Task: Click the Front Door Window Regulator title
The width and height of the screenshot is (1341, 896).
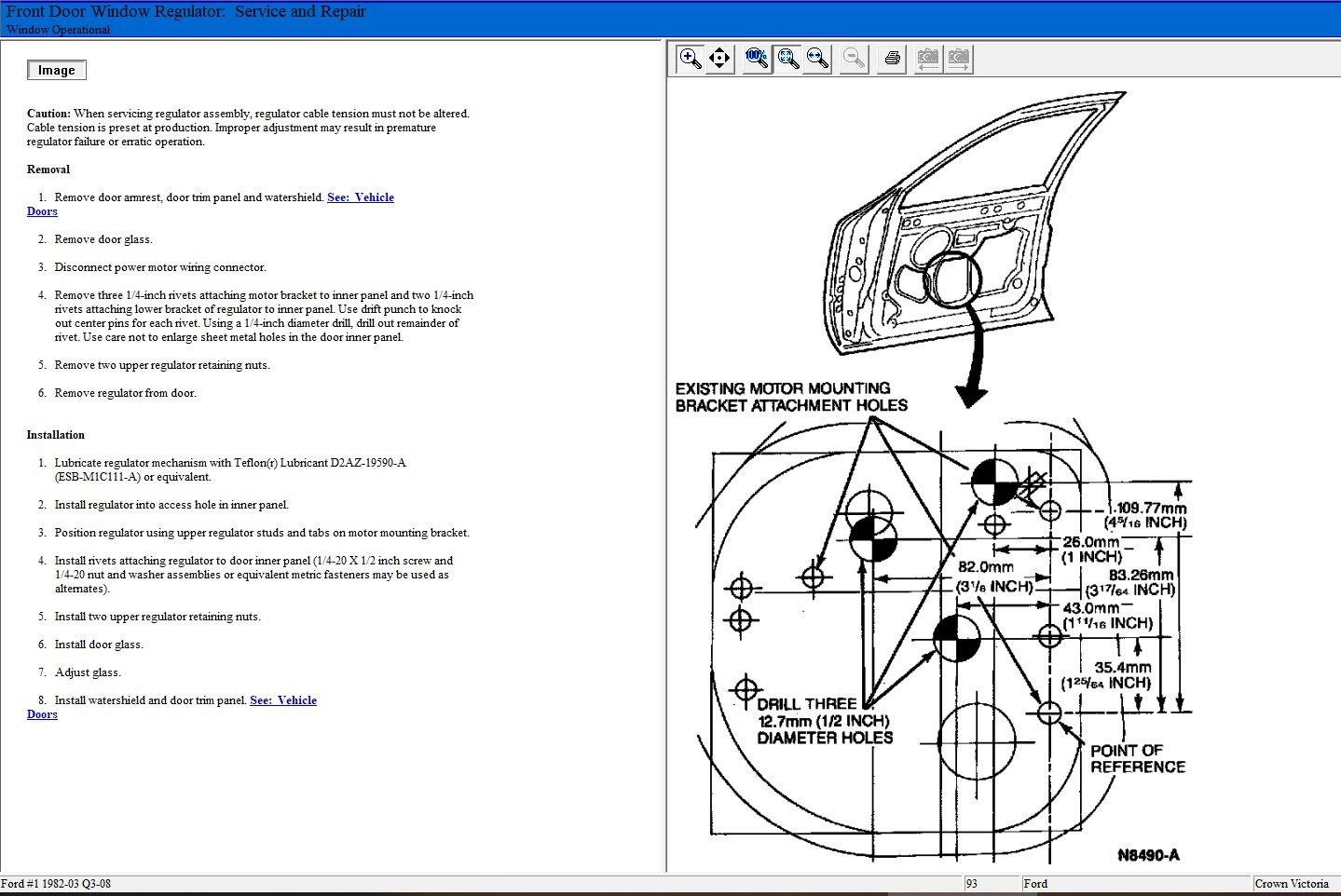Action: [x=186, y=12]
